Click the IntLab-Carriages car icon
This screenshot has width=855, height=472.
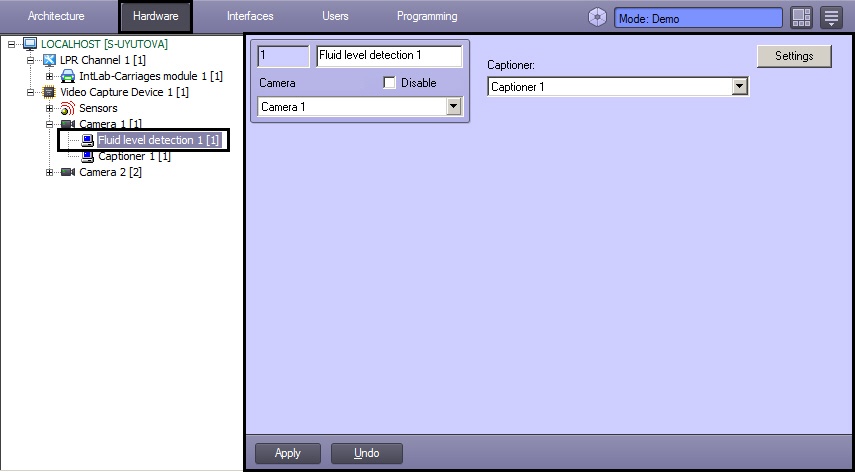point(68,76)
